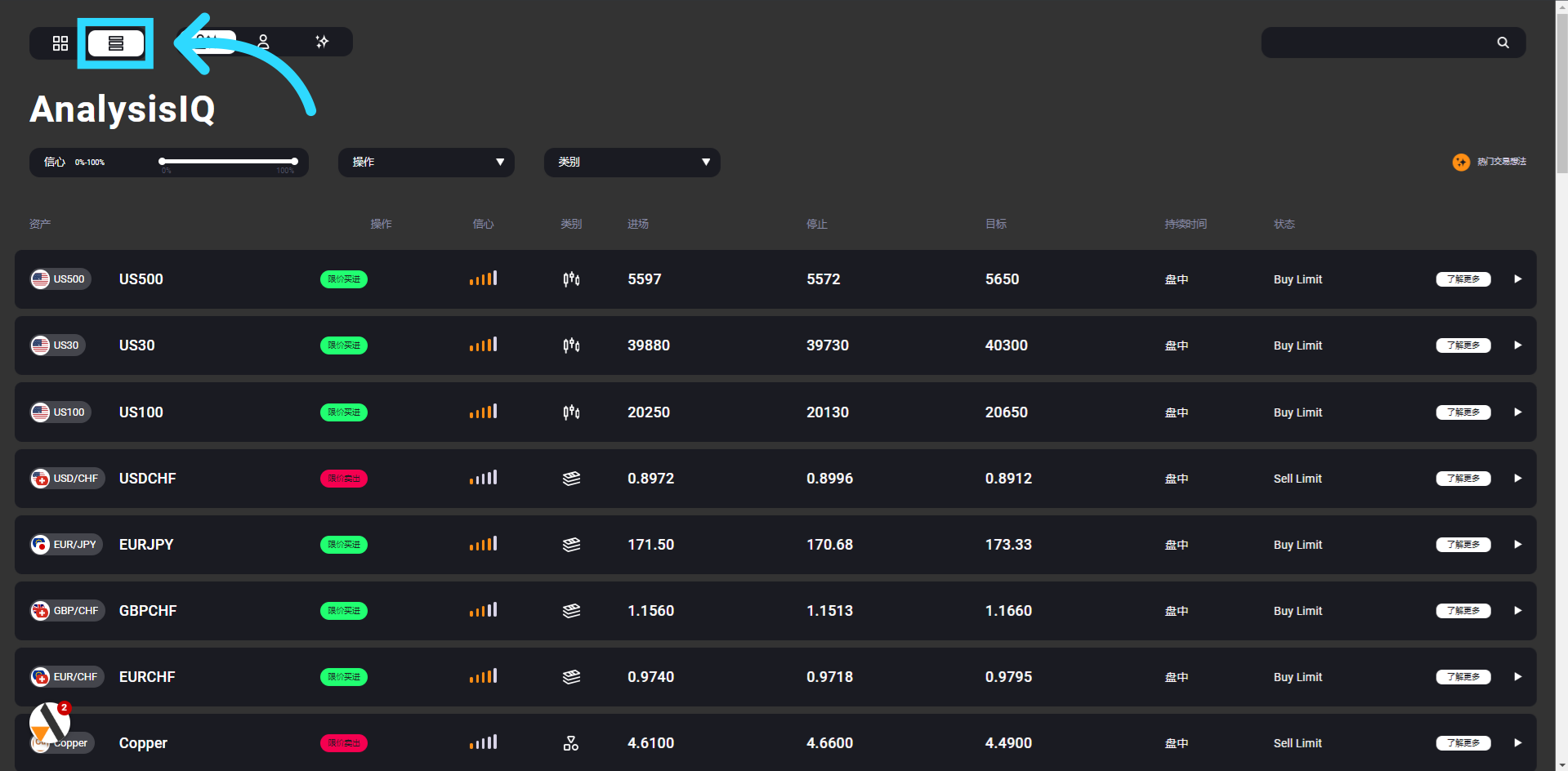Click the search magnifier icon

1503,42
